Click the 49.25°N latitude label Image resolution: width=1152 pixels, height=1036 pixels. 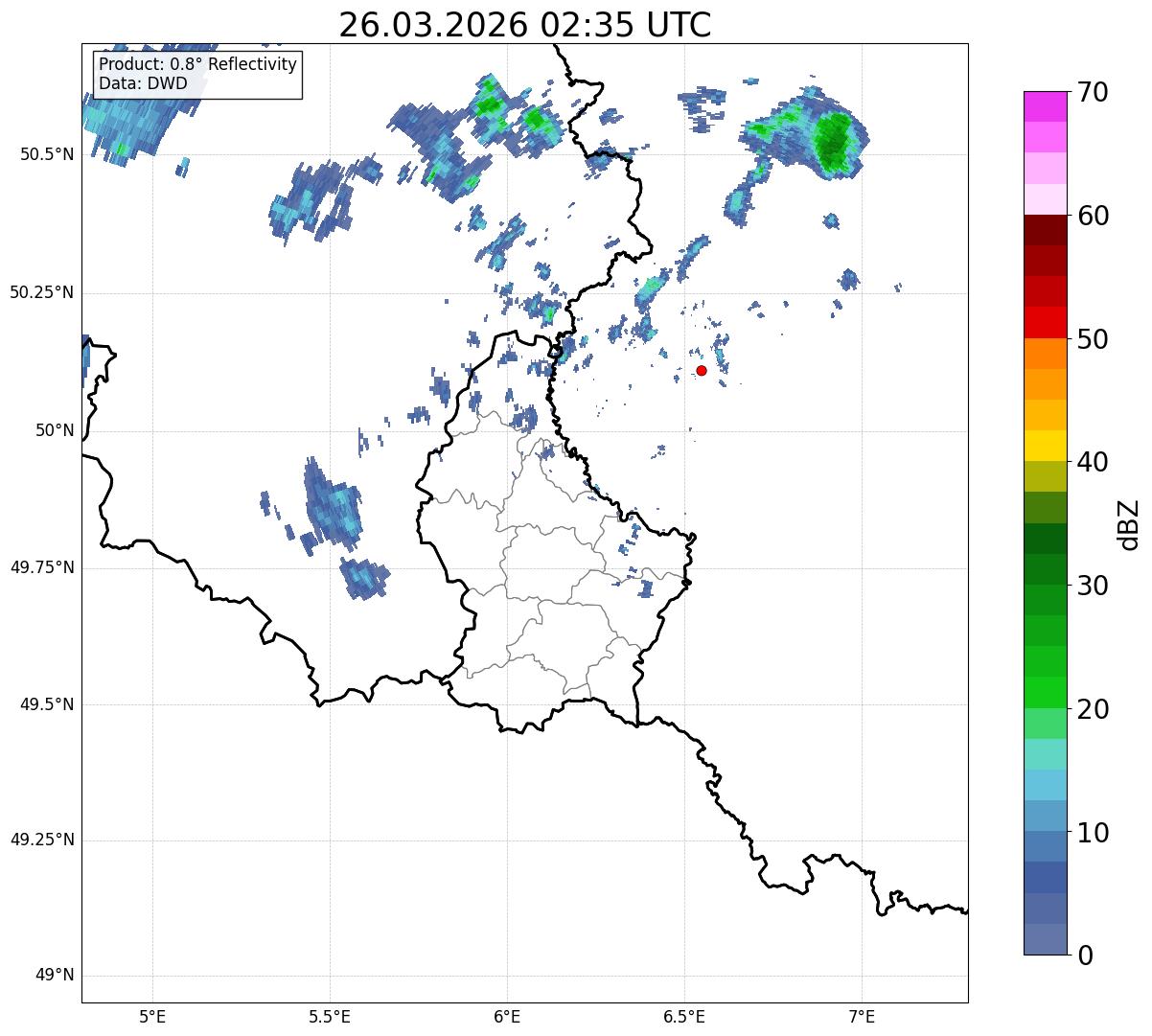42,840
